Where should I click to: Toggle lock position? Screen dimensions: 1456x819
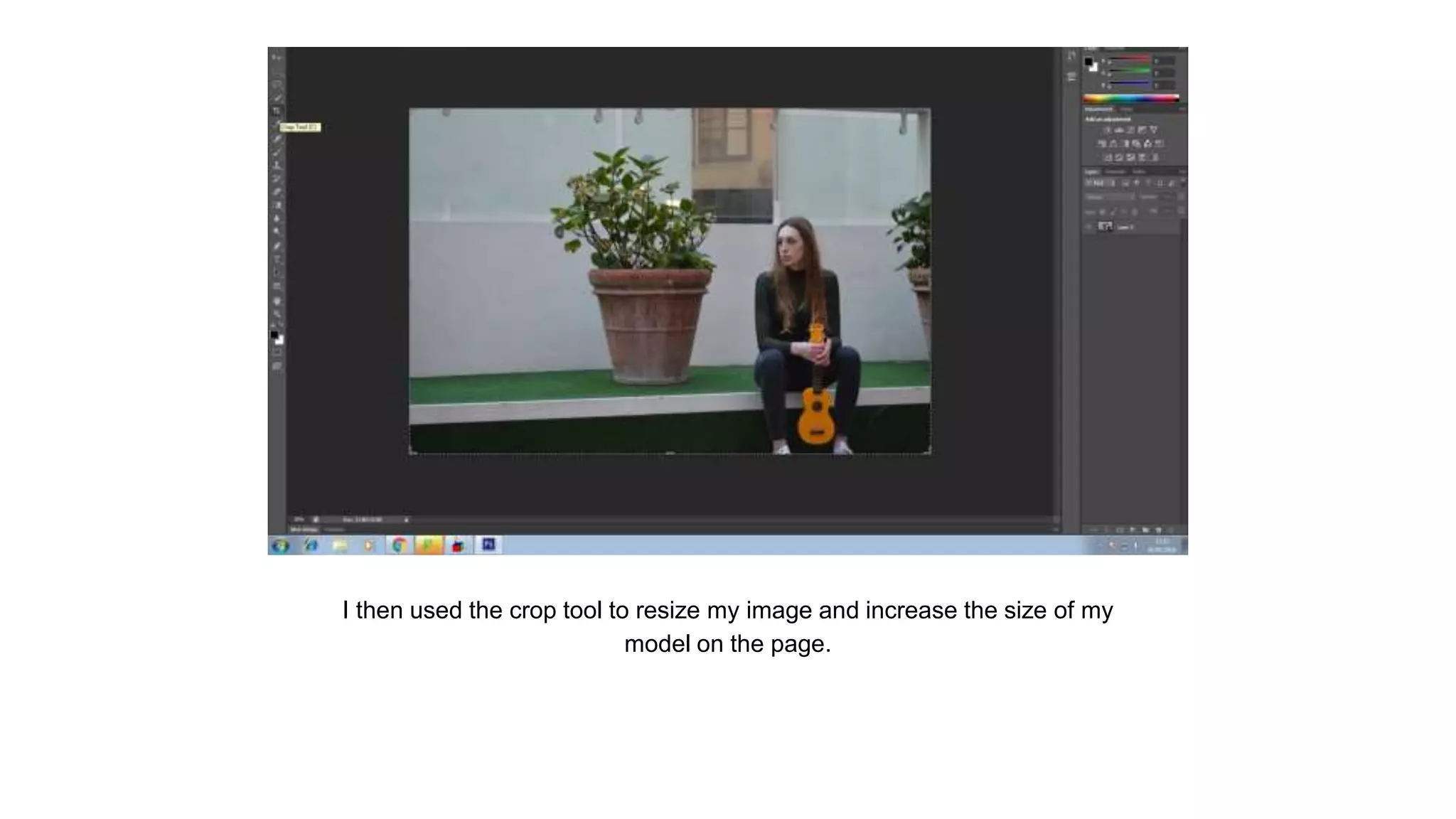1123,212
